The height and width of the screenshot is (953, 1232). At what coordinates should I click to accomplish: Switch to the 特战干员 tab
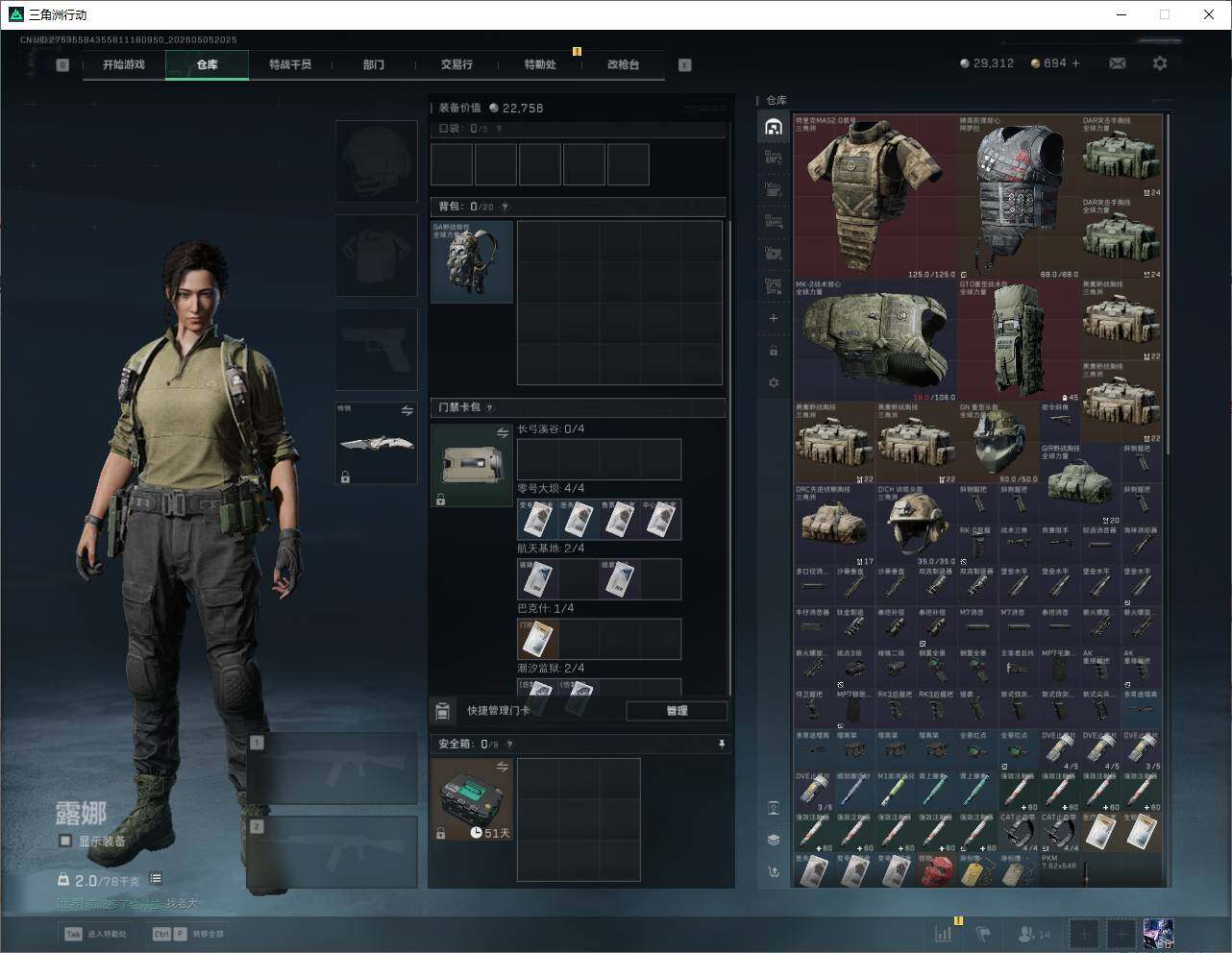pyautogui.click(x=290, y=64)
